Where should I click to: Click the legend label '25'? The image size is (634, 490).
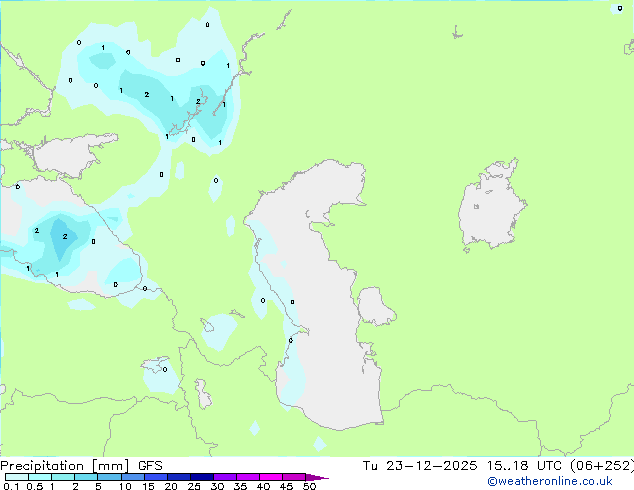click(x=194, y=486)
